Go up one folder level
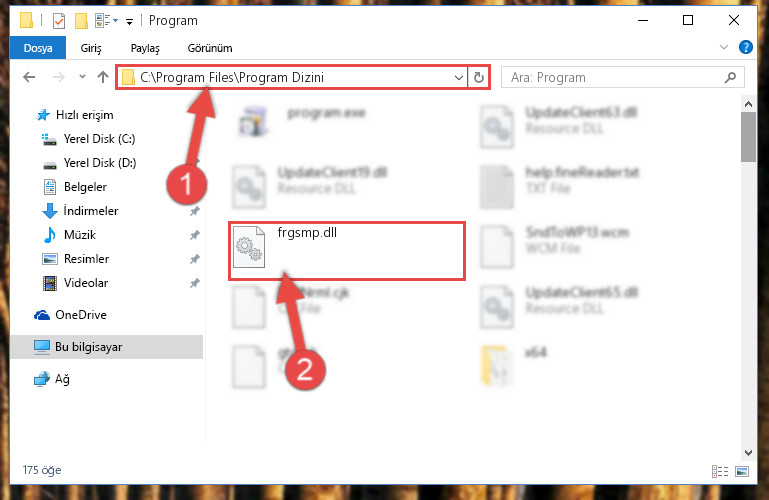 (x=103, y=77)
